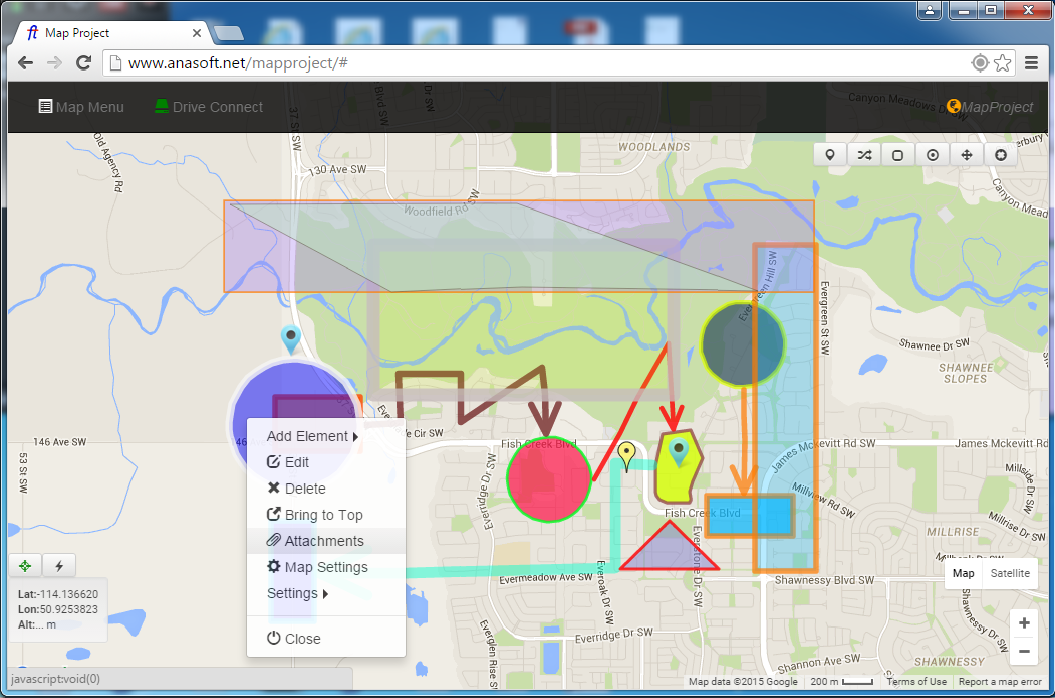Go forward in browser history

54,63
